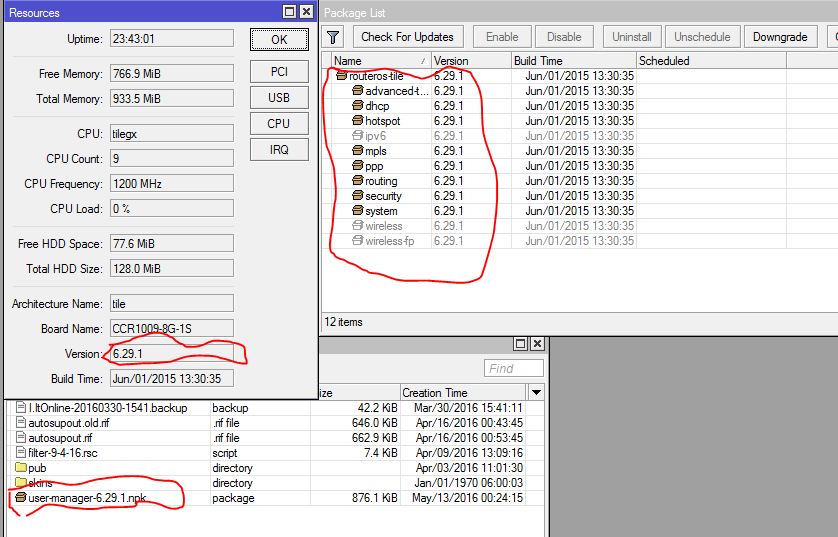This screenshot has width=838, height=537.
Task: Click autosupout.rif file icon
Action: click(x=21, y=438)
